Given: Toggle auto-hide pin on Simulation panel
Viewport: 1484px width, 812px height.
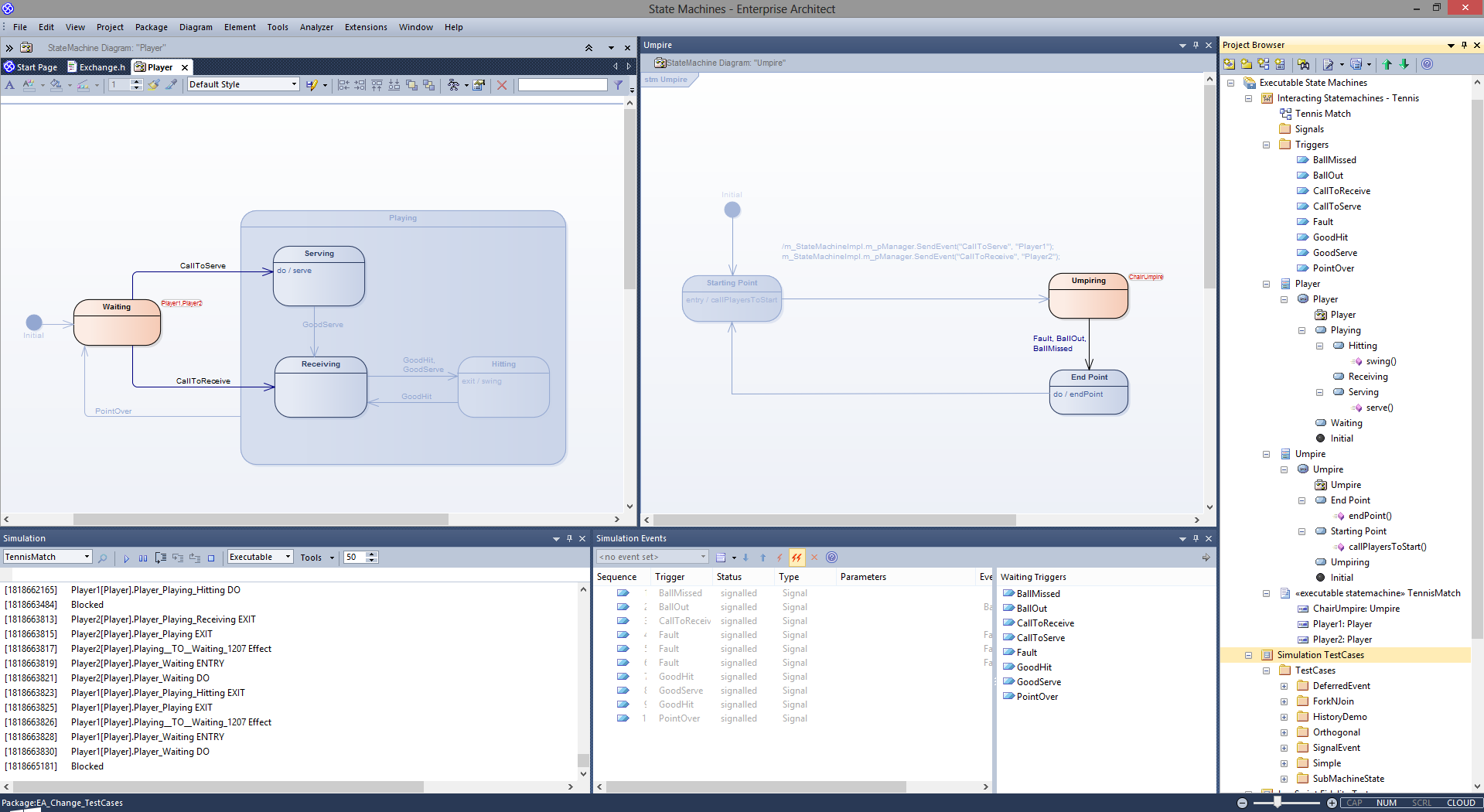Looking at the screenshot, I should point(569,538).
